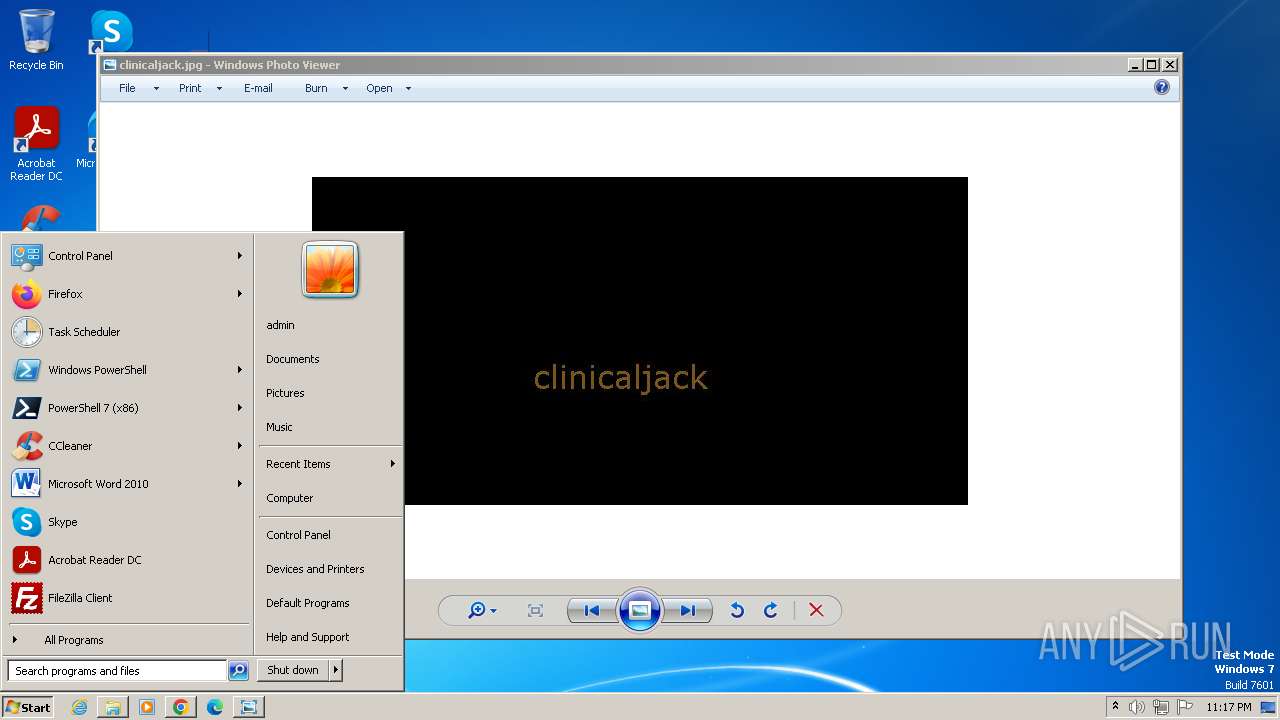Open Windows Media Player from the taskbar

147,707
